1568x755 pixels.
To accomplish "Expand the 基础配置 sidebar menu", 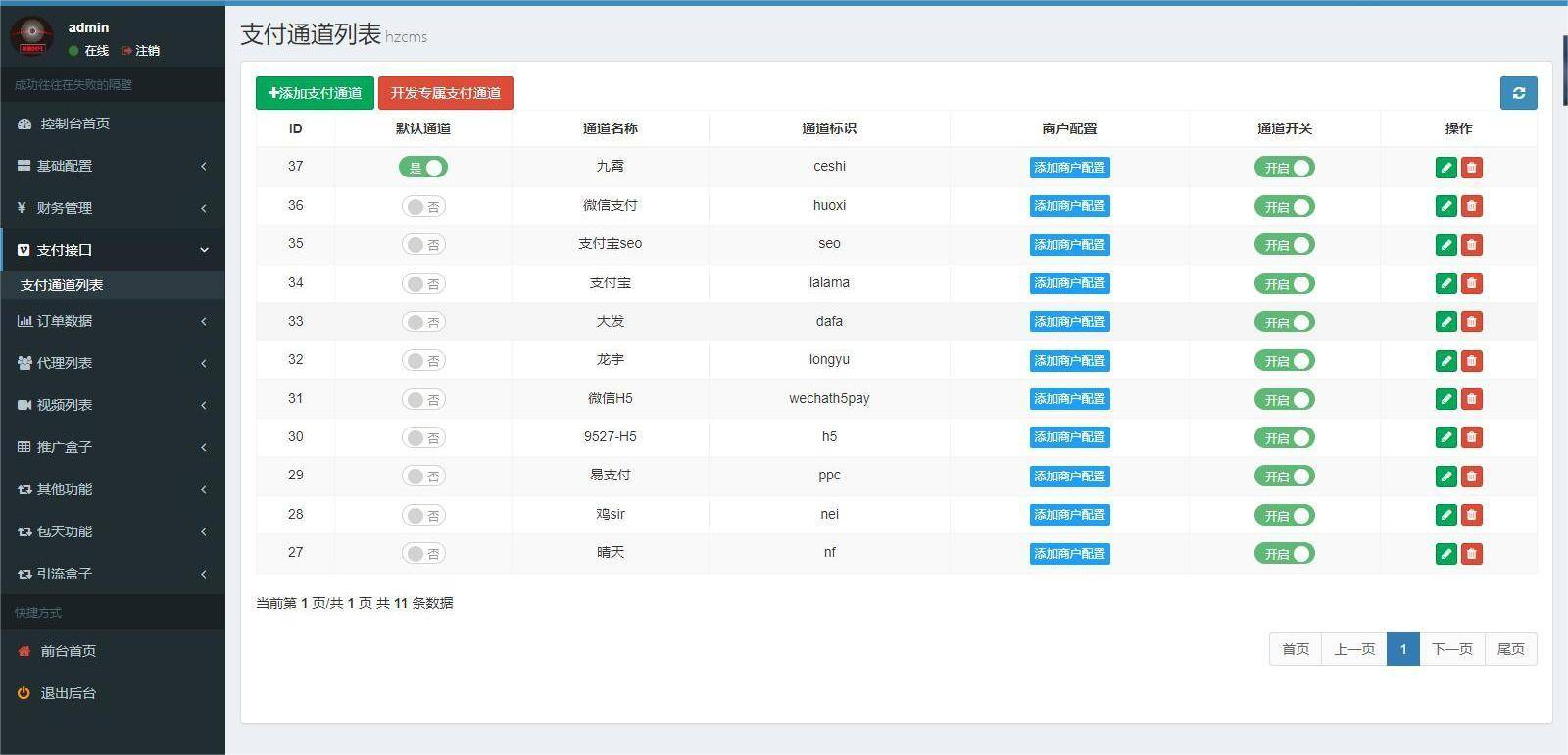I will [113, 166].
